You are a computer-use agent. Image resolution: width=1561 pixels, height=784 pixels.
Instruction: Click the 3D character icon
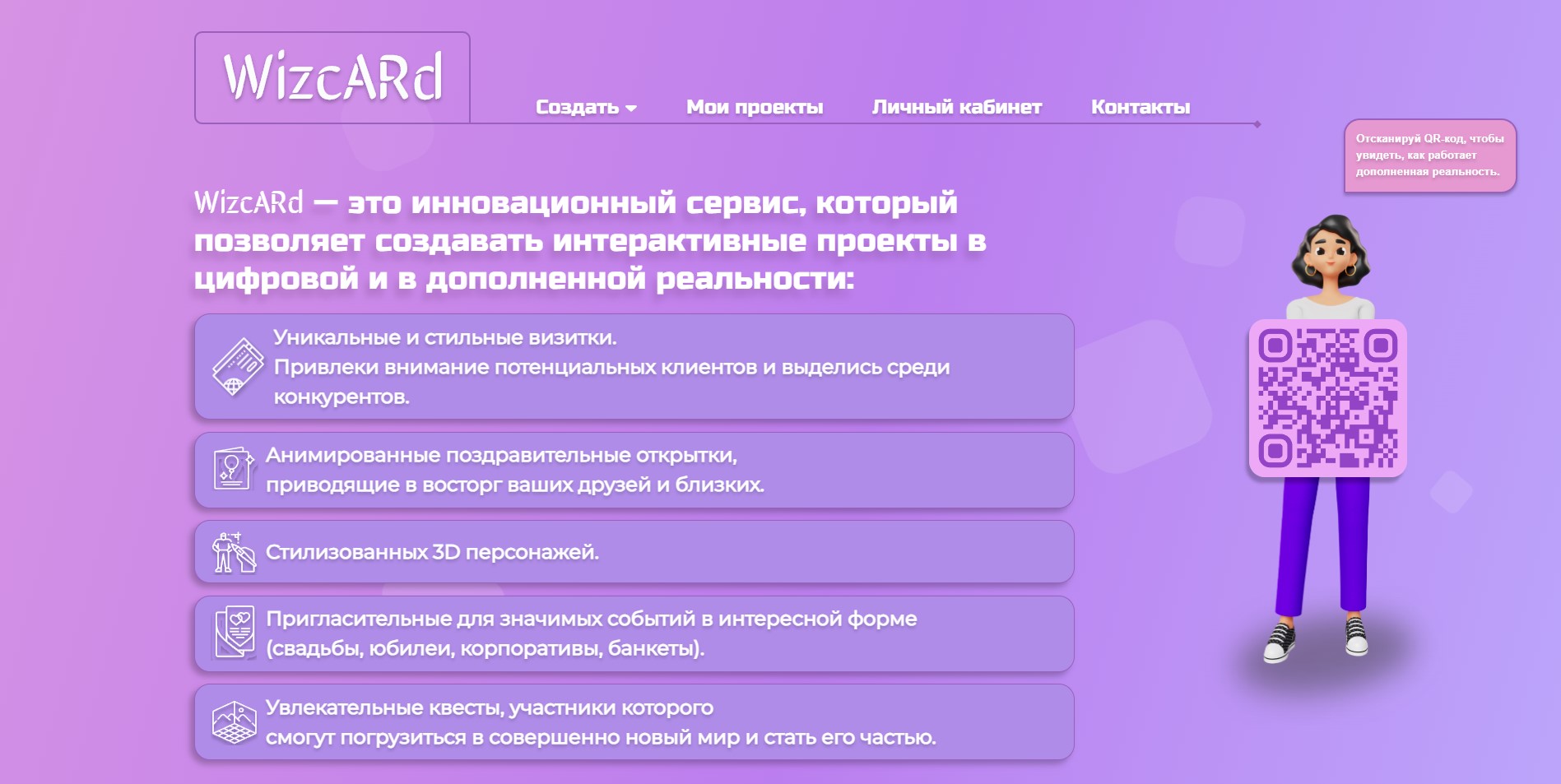coord(233,552)
